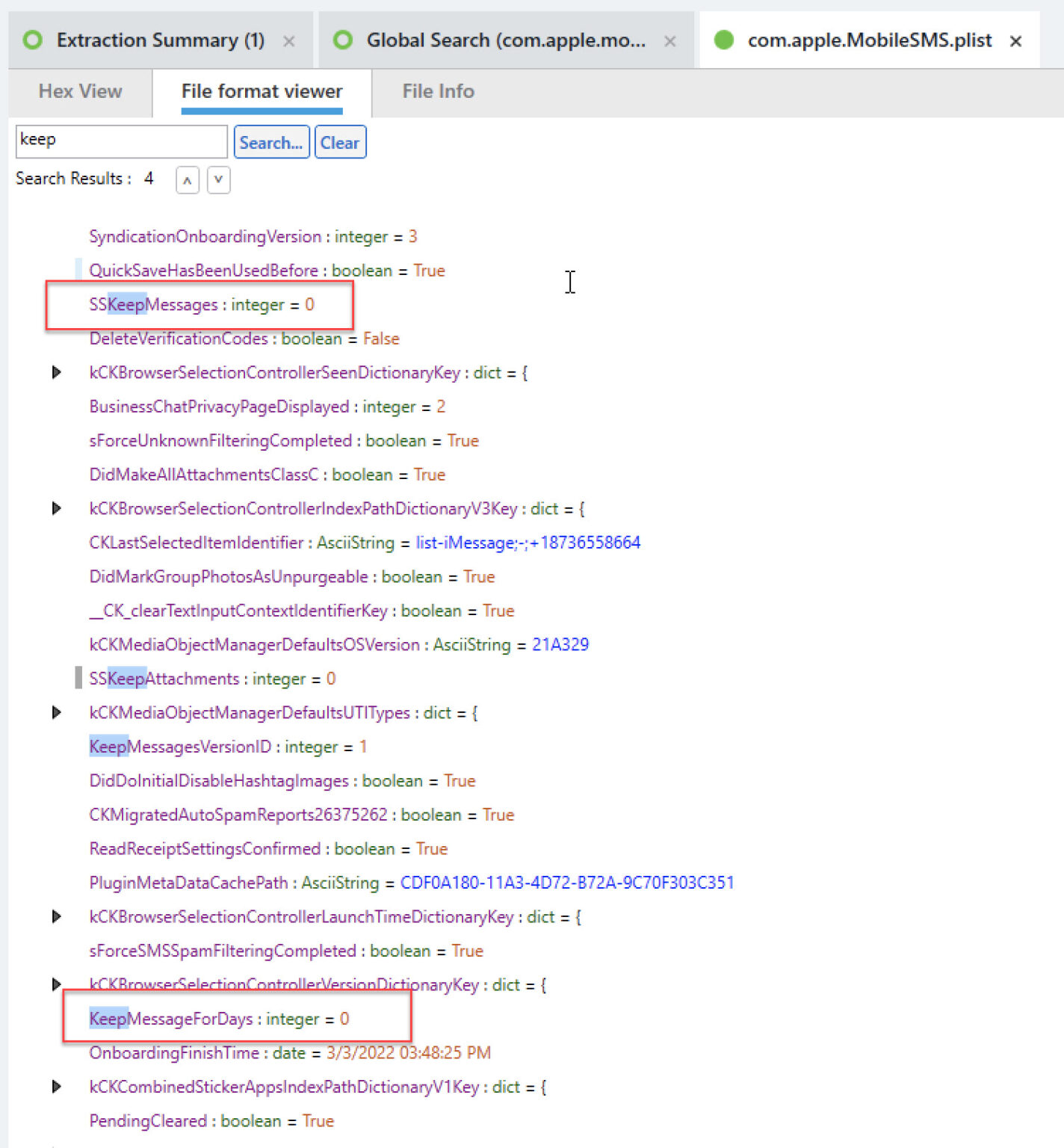Screen dimensions: 1064x1148
Task: Switch to the Extraction Summary (1) tab
Action: [161, 40]
